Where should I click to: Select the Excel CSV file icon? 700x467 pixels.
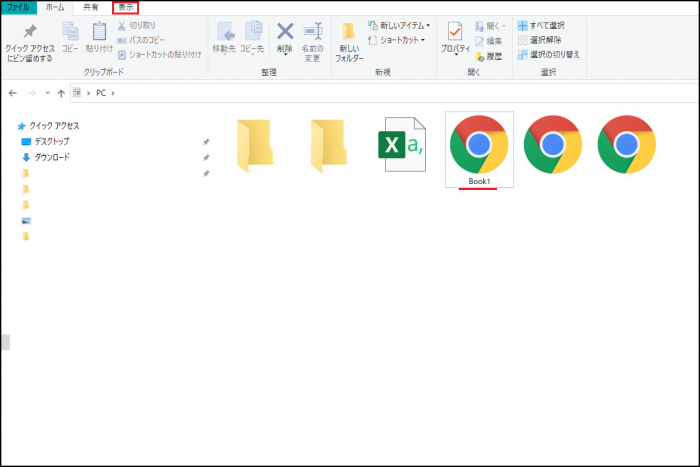click(x=402, y=144)
